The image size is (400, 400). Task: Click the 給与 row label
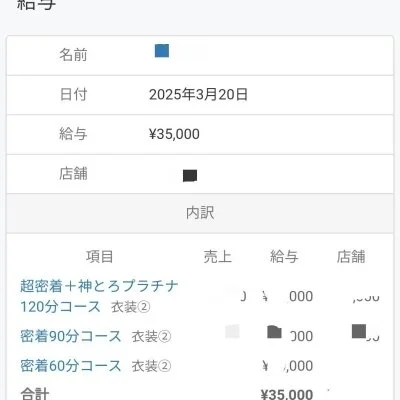click(73, 134)
